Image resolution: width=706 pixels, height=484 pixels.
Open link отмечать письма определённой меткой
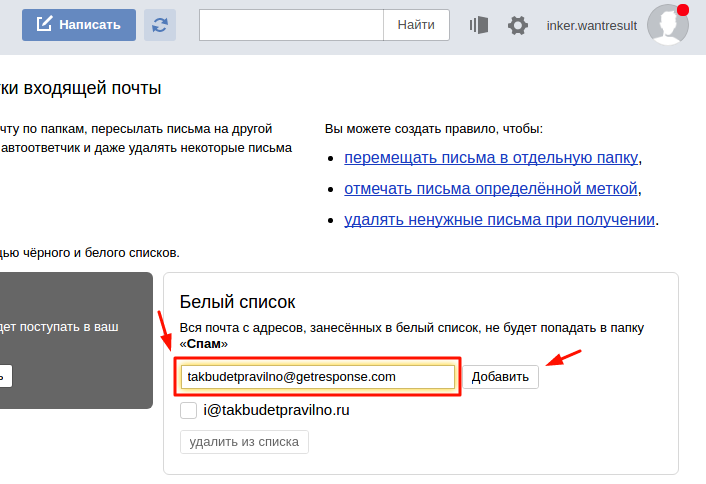pos(490,188)
